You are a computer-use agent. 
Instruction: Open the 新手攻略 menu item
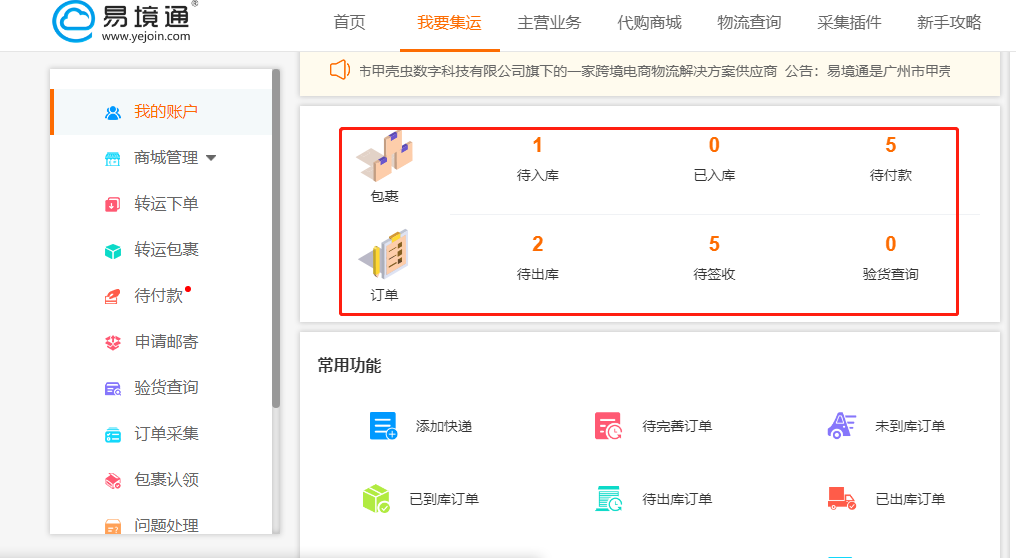click(x=949, y=23)
